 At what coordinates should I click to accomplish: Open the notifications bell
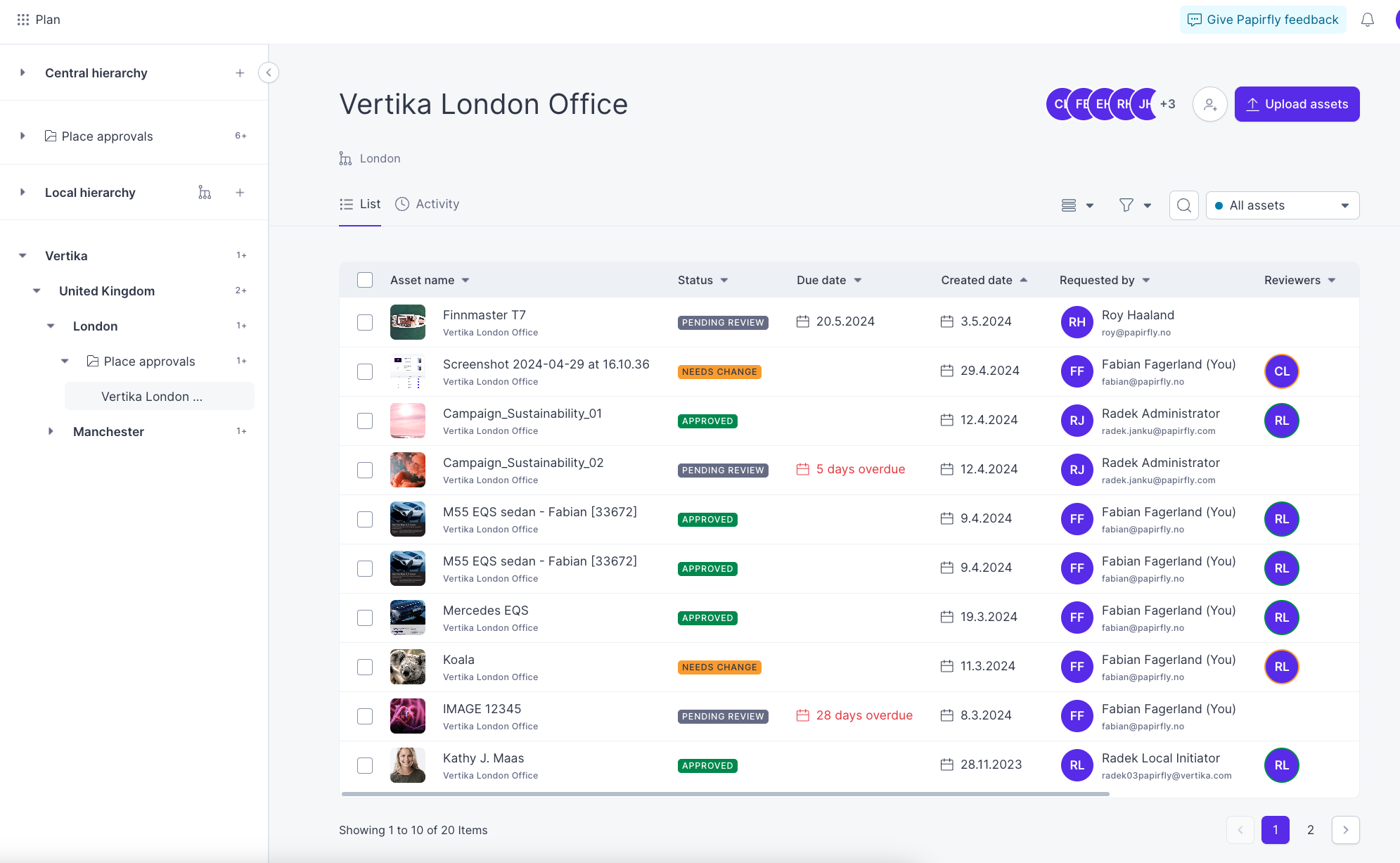coord(1367,20)
